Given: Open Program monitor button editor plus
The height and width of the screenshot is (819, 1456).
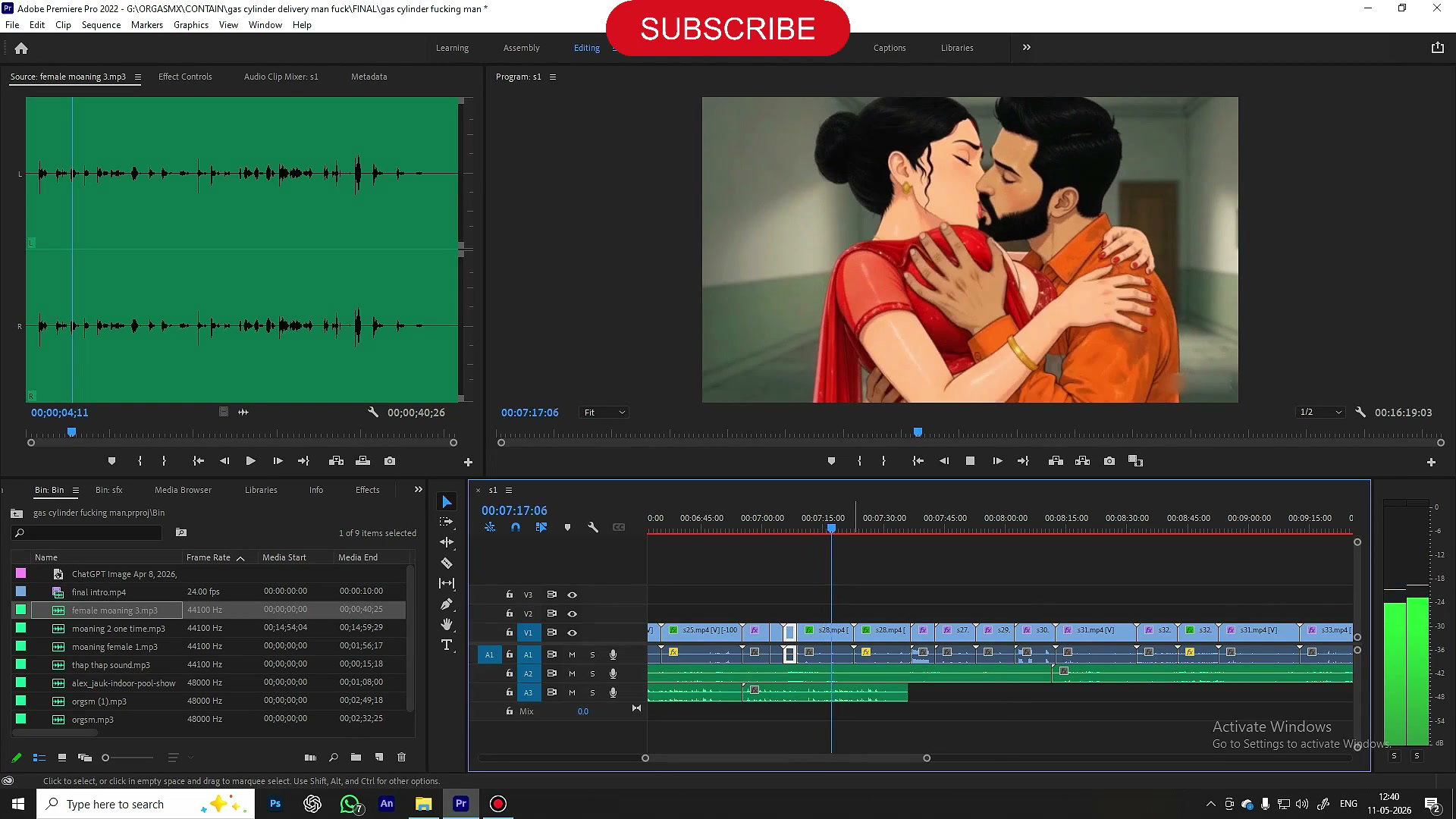Looking at the screenshot, I should pos(1431,462).
